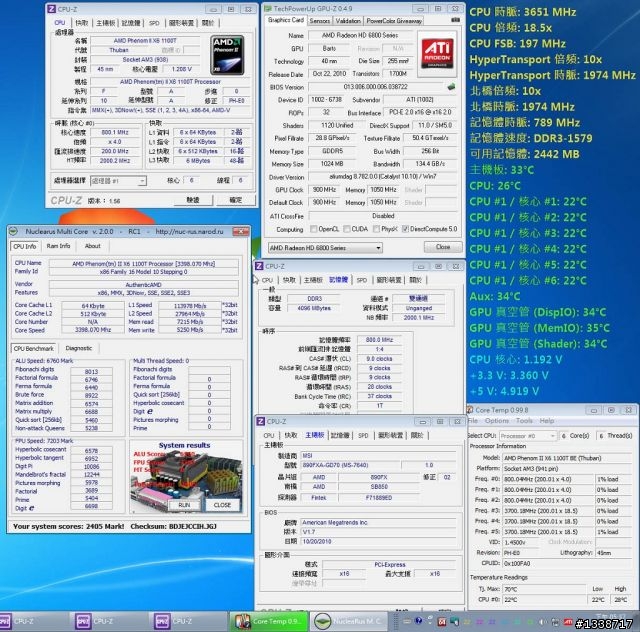
Task: Click the Nuclearus CPU Name field
Action: (143, 264)
